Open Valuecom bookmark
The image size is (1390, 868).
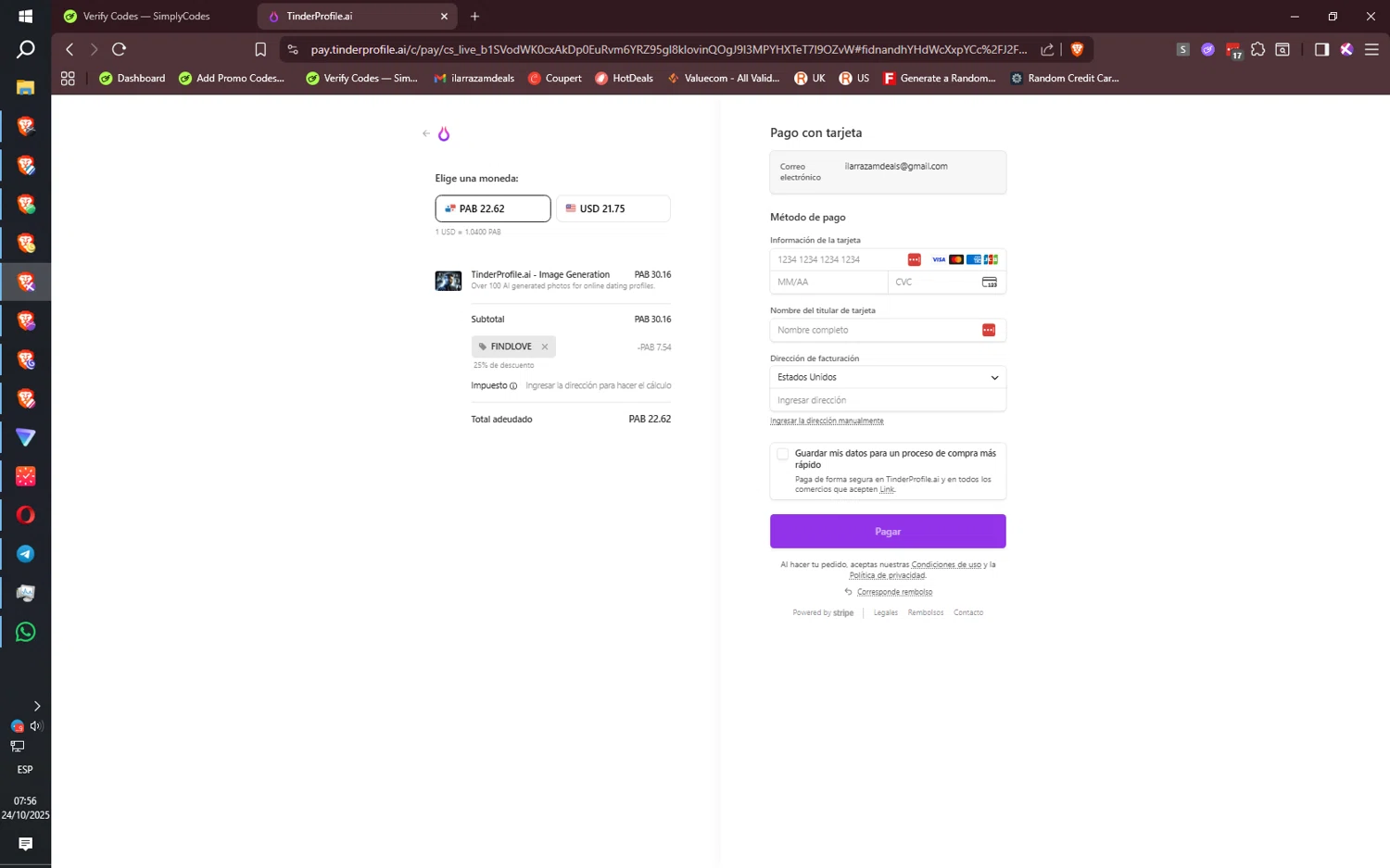click(x=724, y=79)
